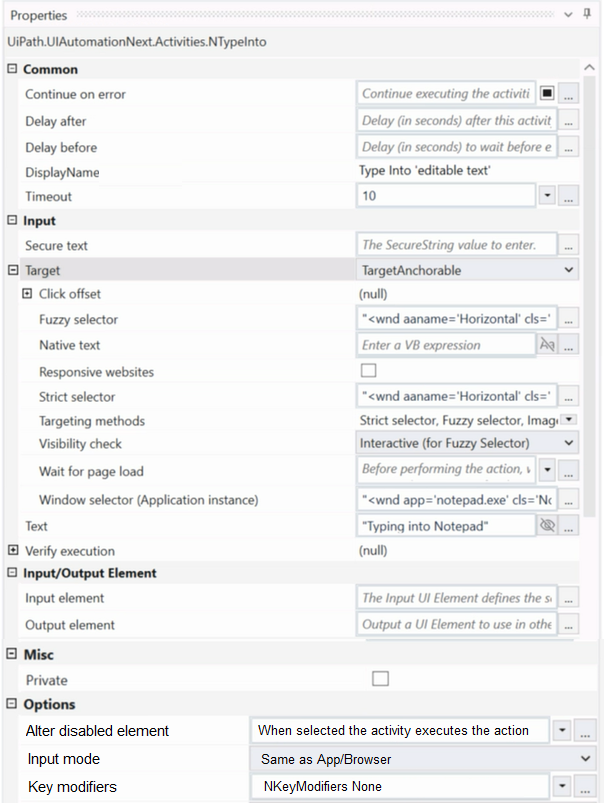This screenshot has height=803, width=609.
Task: Click the Timeout value field
Action: click(446, 196)
